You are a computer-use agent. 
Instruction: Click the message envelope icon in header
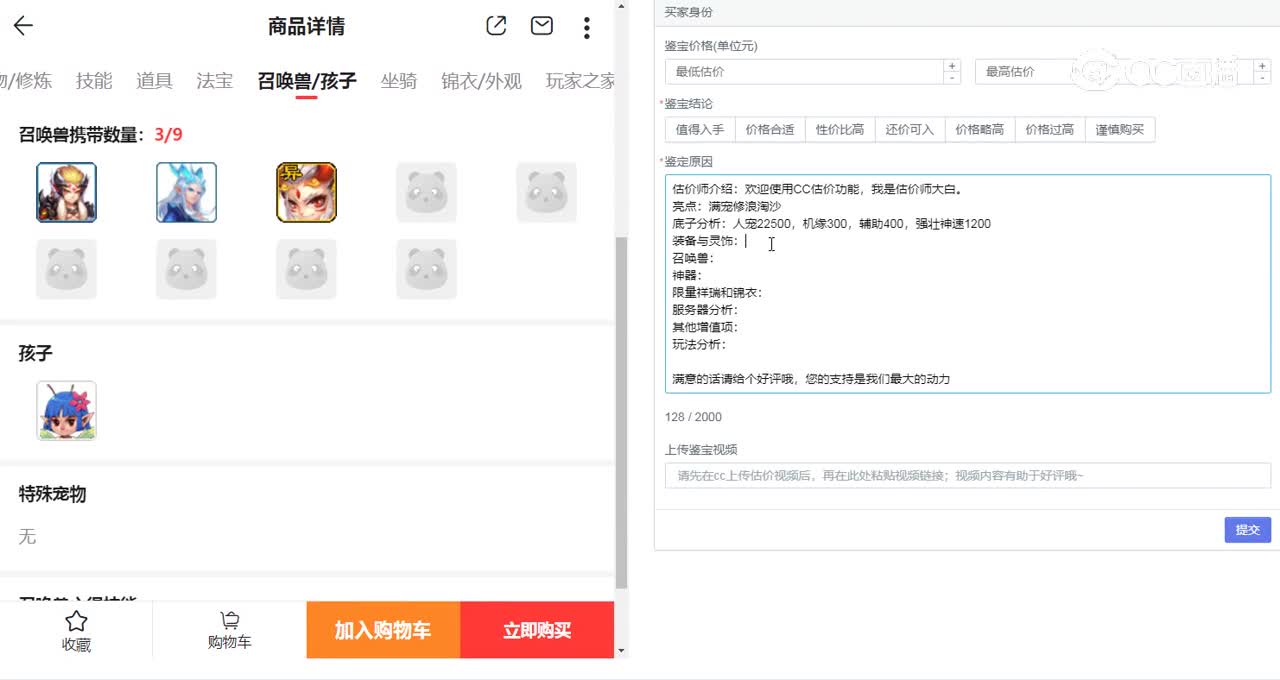(x=541, y=26)
